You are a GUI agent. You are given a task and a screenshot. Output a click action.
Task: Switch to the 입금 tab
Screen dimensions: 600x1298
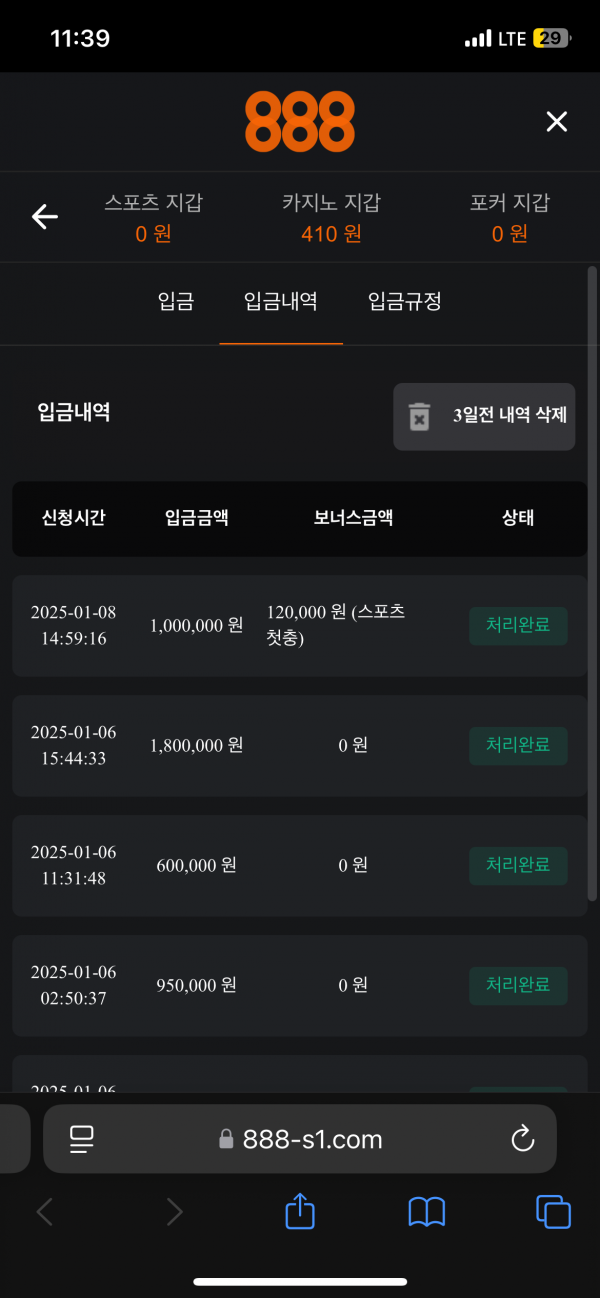pos(175,301)
